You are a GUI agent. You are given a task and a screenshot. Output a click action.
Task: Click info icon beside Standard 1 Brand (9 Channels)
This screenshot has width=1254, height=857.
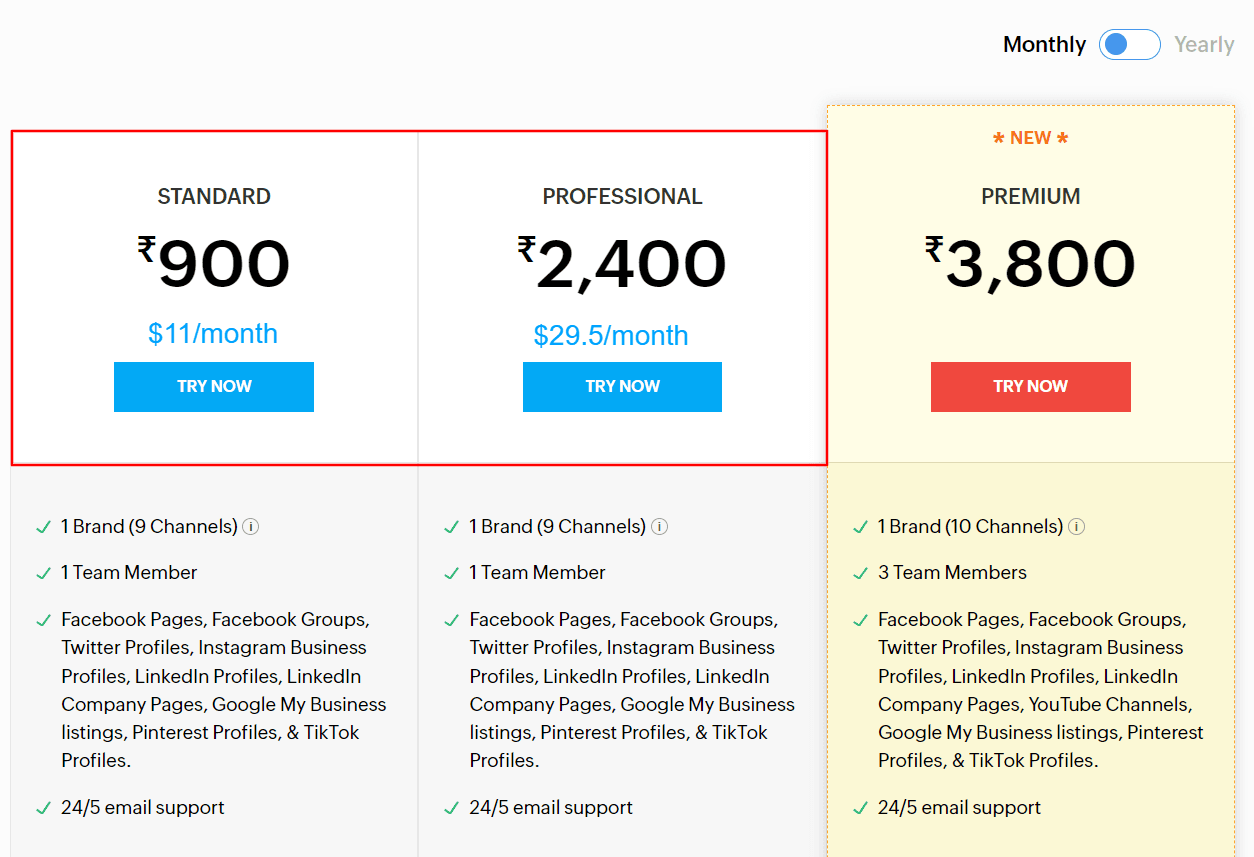251,527
